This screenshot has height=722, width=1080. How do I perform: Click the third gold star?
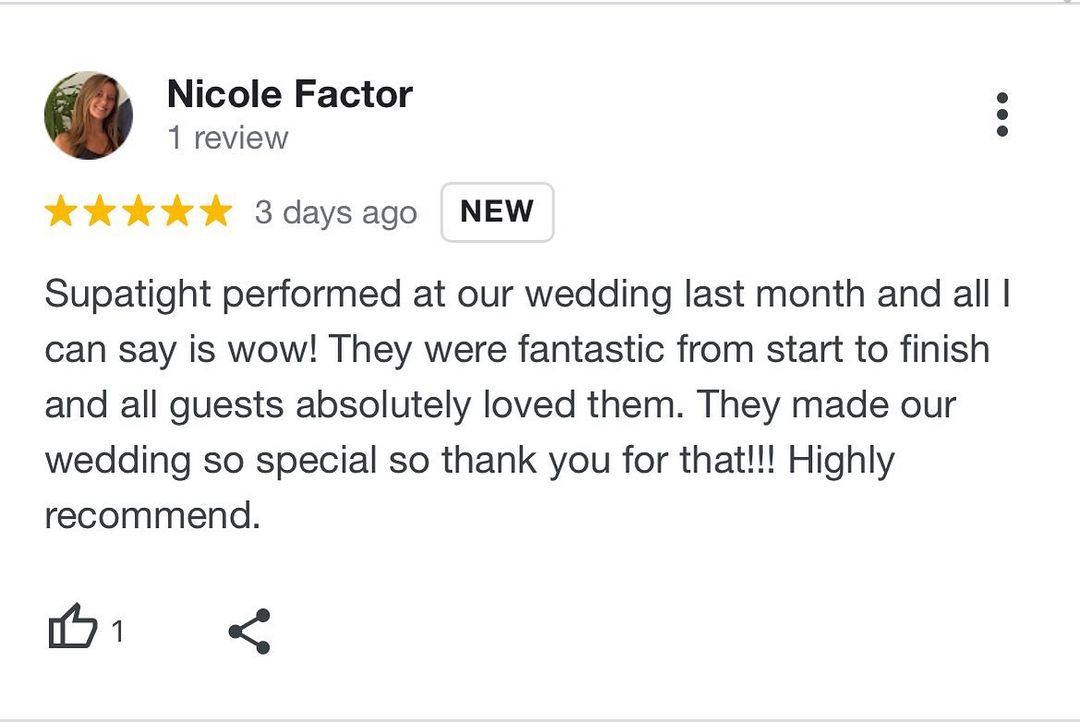(x=138, y=212)
